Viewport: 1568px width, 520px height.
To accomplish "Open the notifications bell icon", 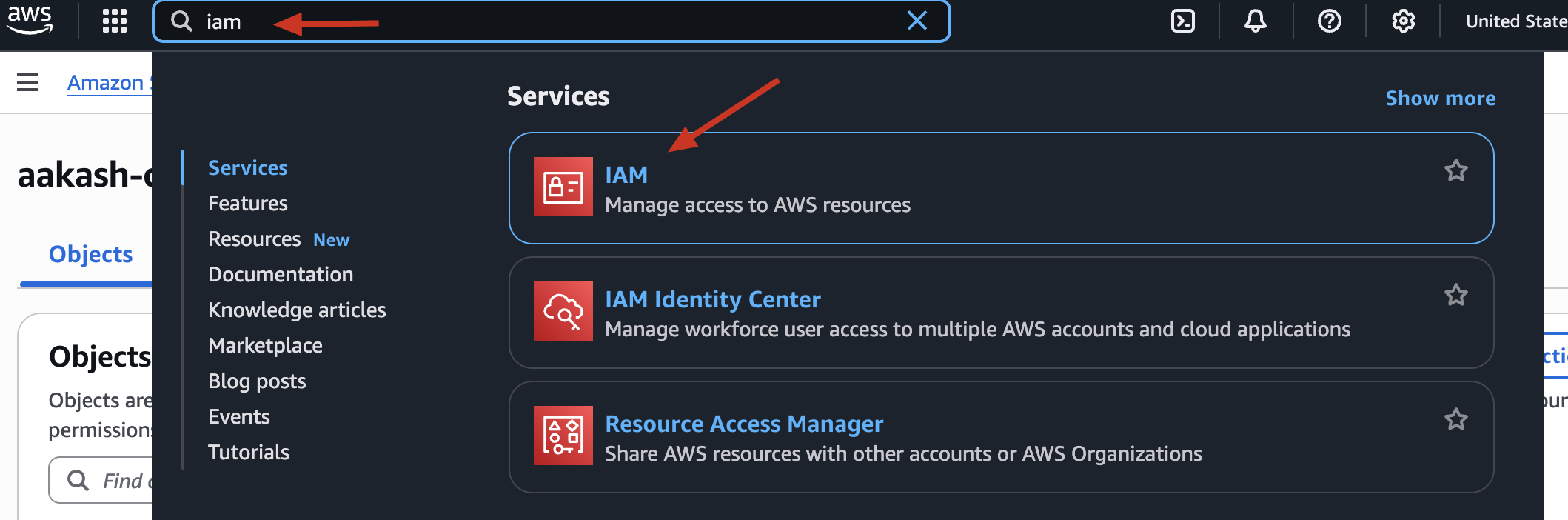I will (x=1256, y=21).
